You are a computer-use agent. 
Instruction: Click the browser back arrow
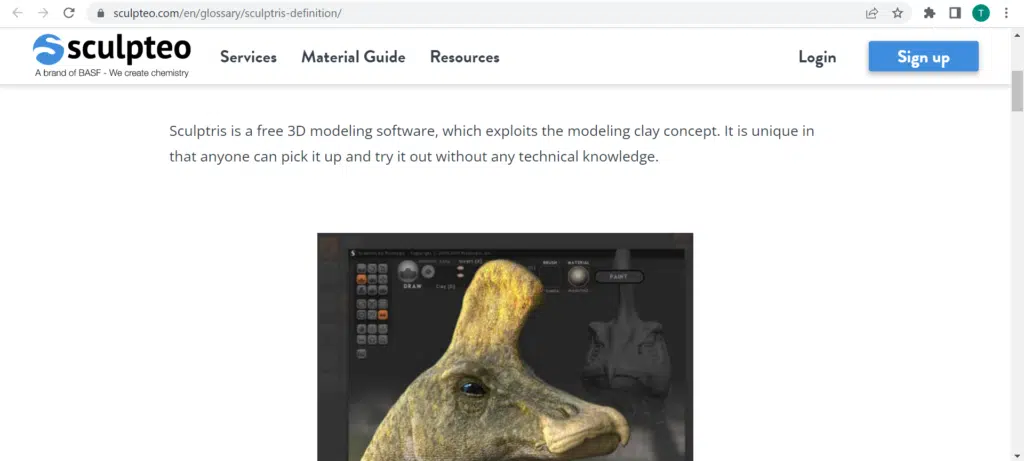pos(18,13)
